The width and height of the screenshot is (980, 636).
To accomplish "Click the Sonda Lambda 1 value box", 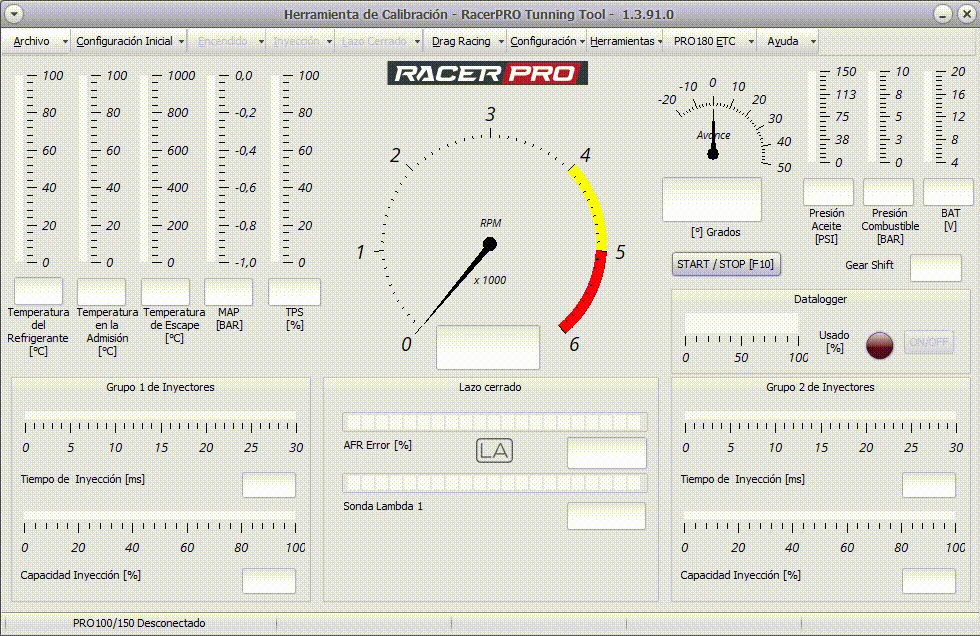I will click(606, 516).
